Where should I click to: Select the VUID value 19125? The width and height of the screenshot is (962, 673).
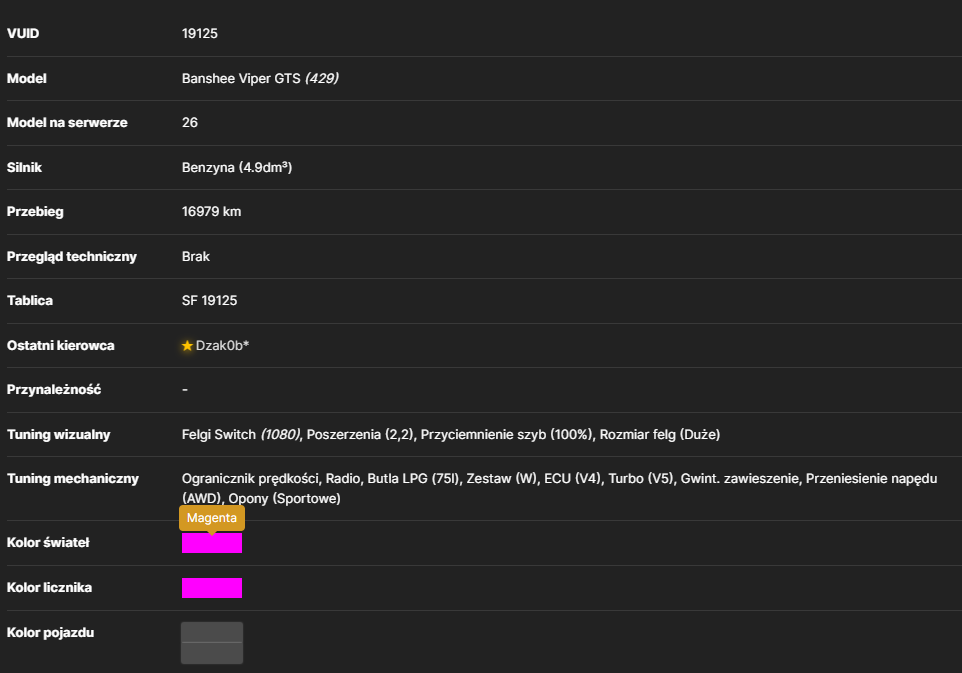199,34
